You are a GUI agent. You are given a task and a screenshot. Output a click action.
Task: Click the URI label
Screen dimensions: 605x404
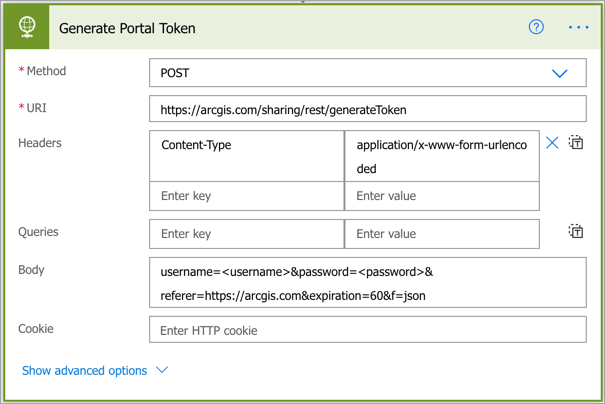36,108
